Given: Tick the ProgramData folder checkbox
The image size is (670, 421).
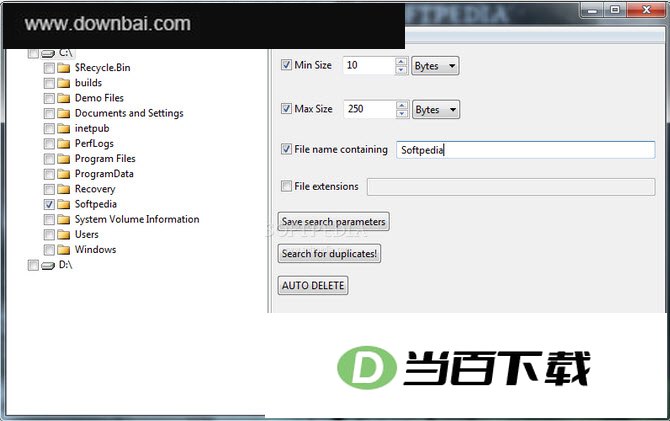Looking at the screenshot, I should (x=49, y=174).
